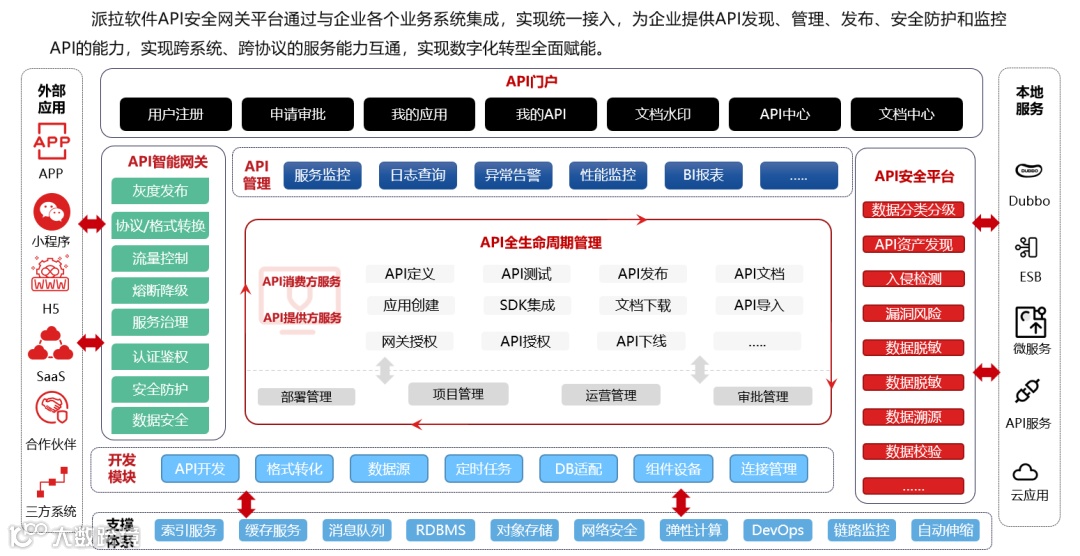Open 我的应用 in the portal
This screenshot has width=1080, height=556.
419,114
